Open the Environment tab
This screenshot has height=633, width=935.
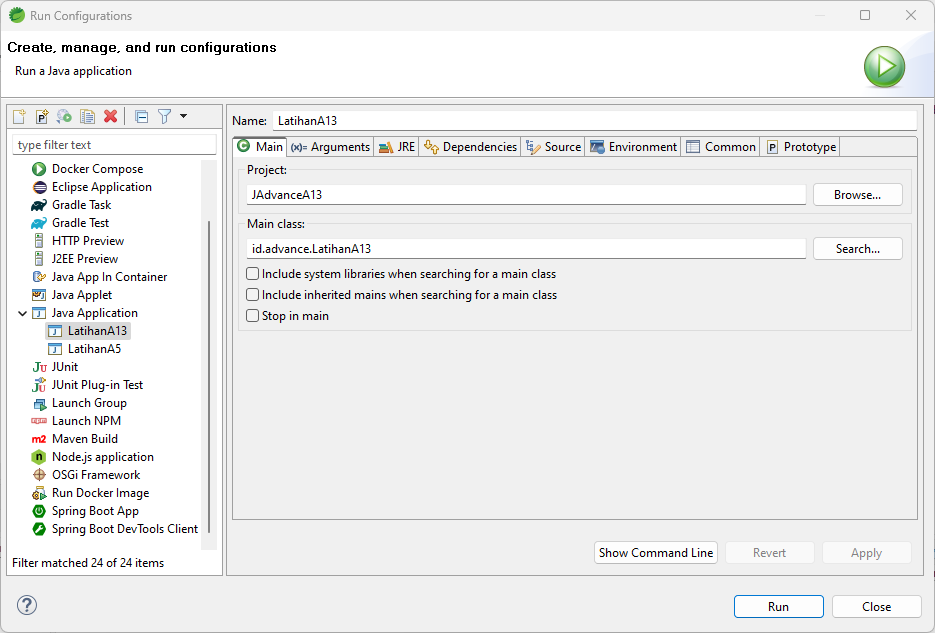(x=633, y=147)
